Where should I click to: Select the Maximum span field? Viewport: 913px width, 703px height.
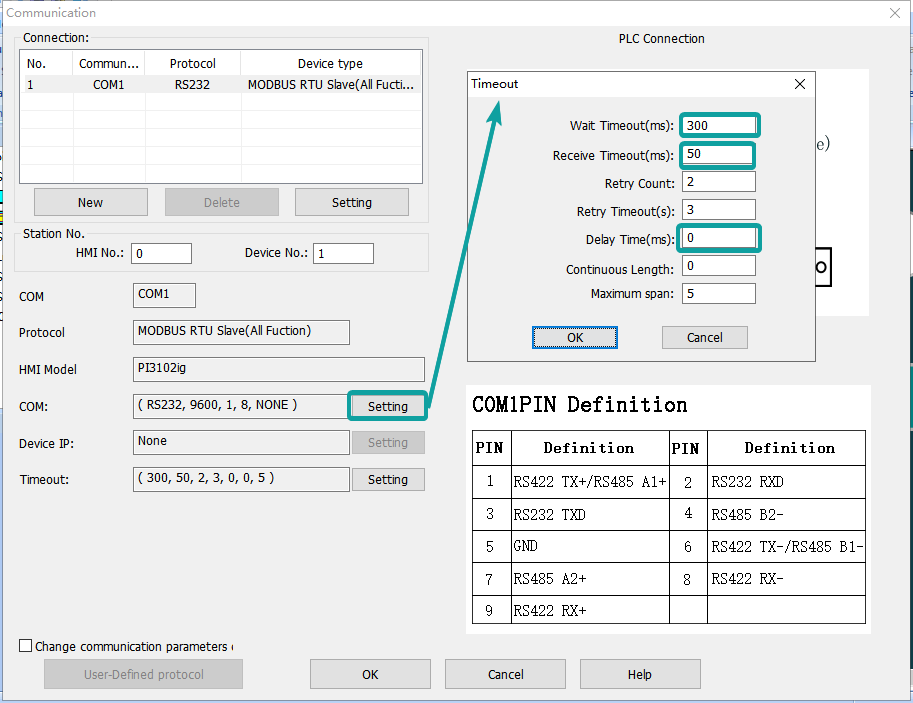(x=718, y=293)
